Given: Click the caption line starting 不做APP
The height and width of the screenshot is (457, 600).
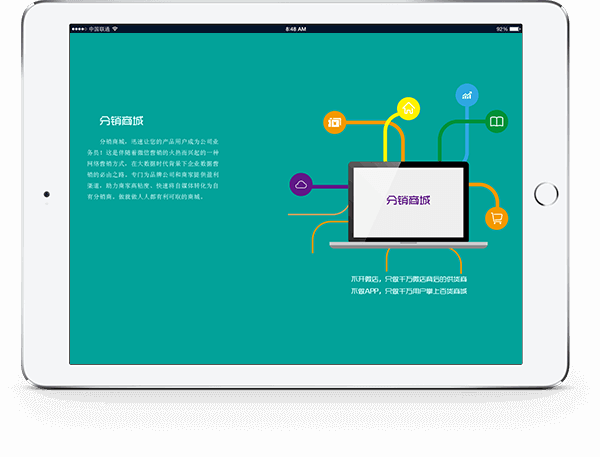Looking at the screenshot, I should coord(409,291).
